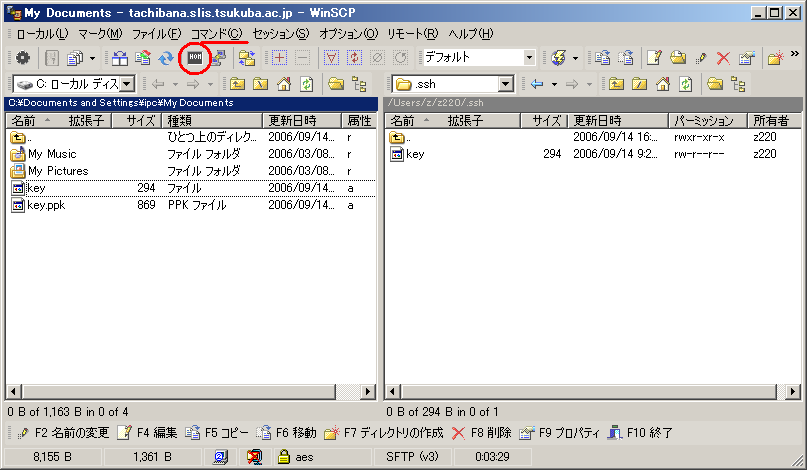Image resolution: width=807 pixels, height=470 pixels.
Task: Click F5 コピー button
Action: pyautogui.click(x=217, y=433)
